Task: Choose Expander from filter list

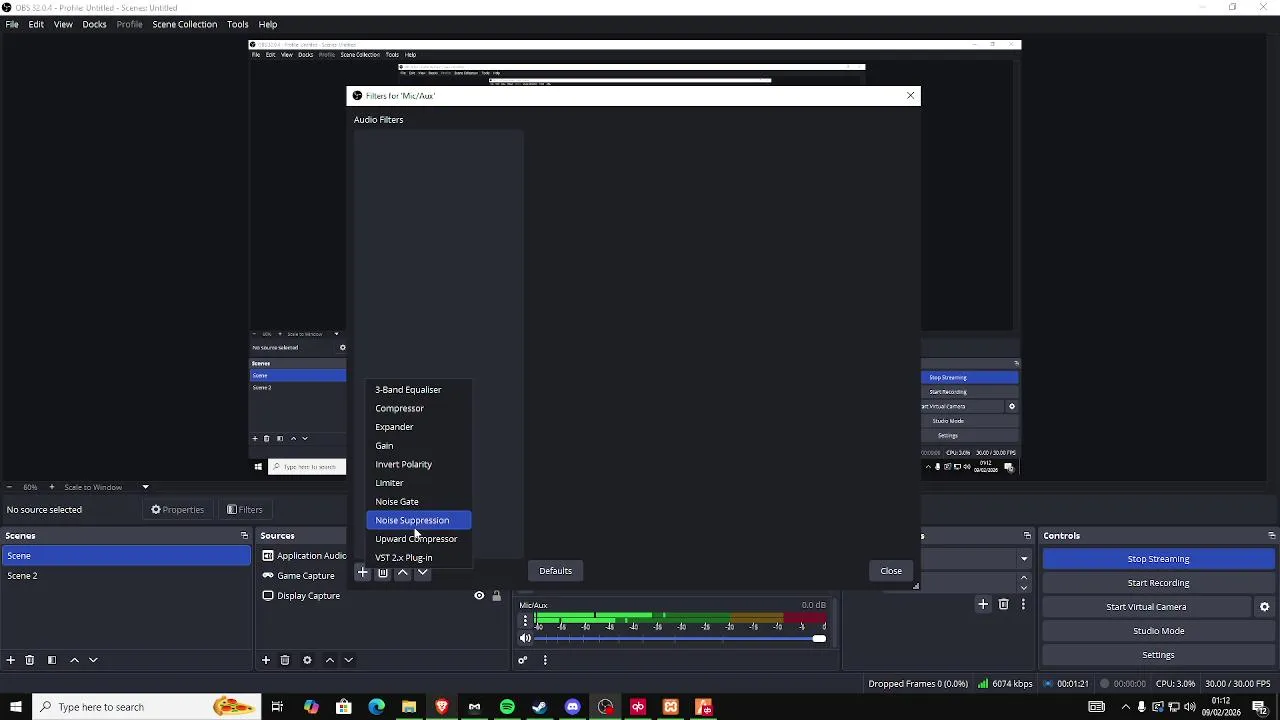Action: 418,427
